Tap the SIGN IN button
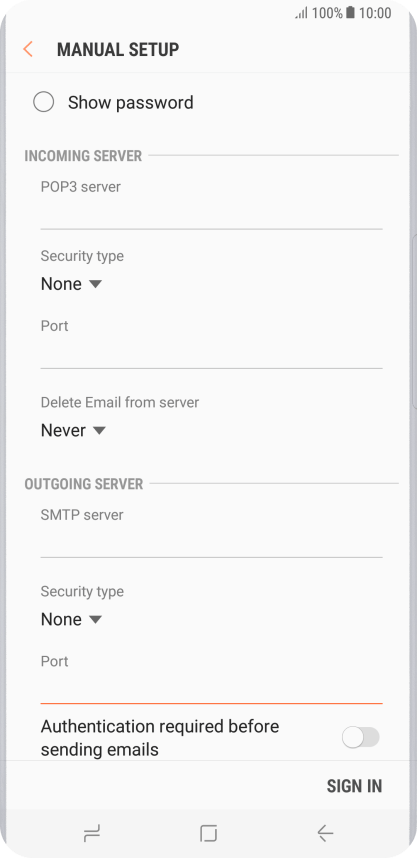Screen dimensions: 417x858 [x=354, y=786]
